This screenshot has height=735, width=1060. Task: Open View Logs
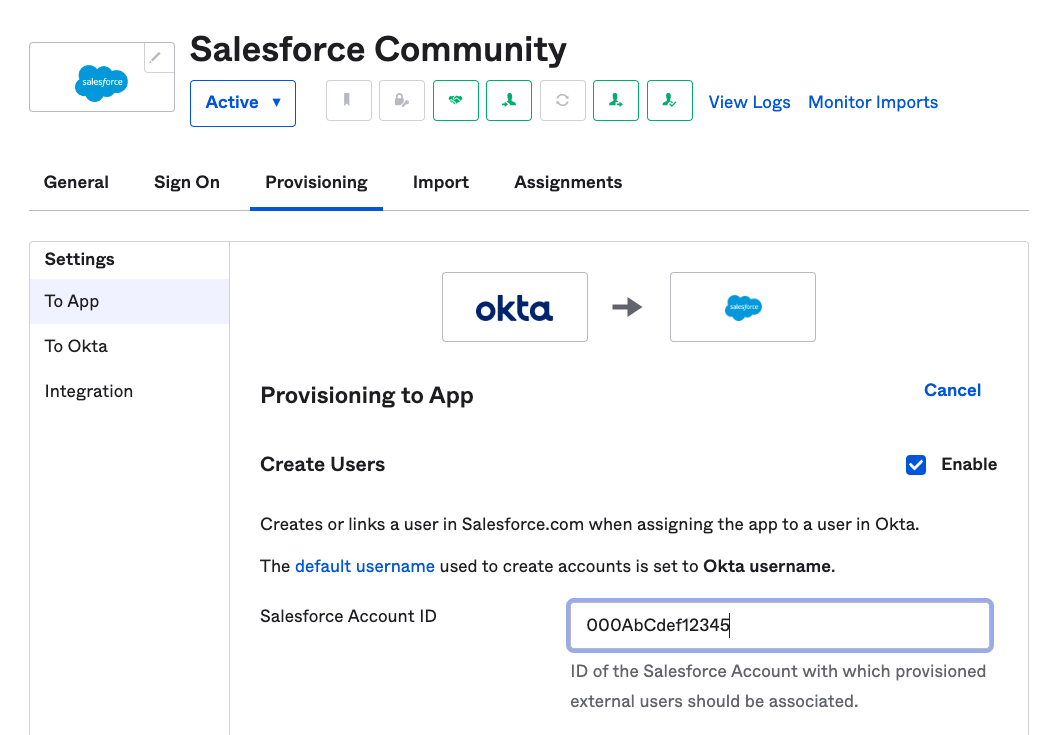749,102
